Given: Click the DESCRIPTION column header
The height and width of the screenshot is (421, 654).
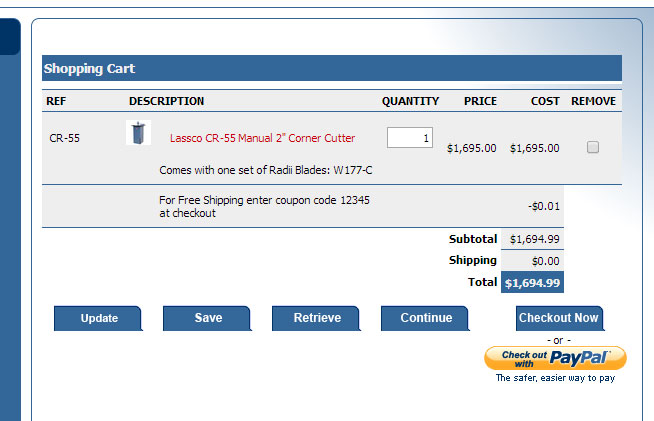Looking at the screenshot, I should (166, 101).
